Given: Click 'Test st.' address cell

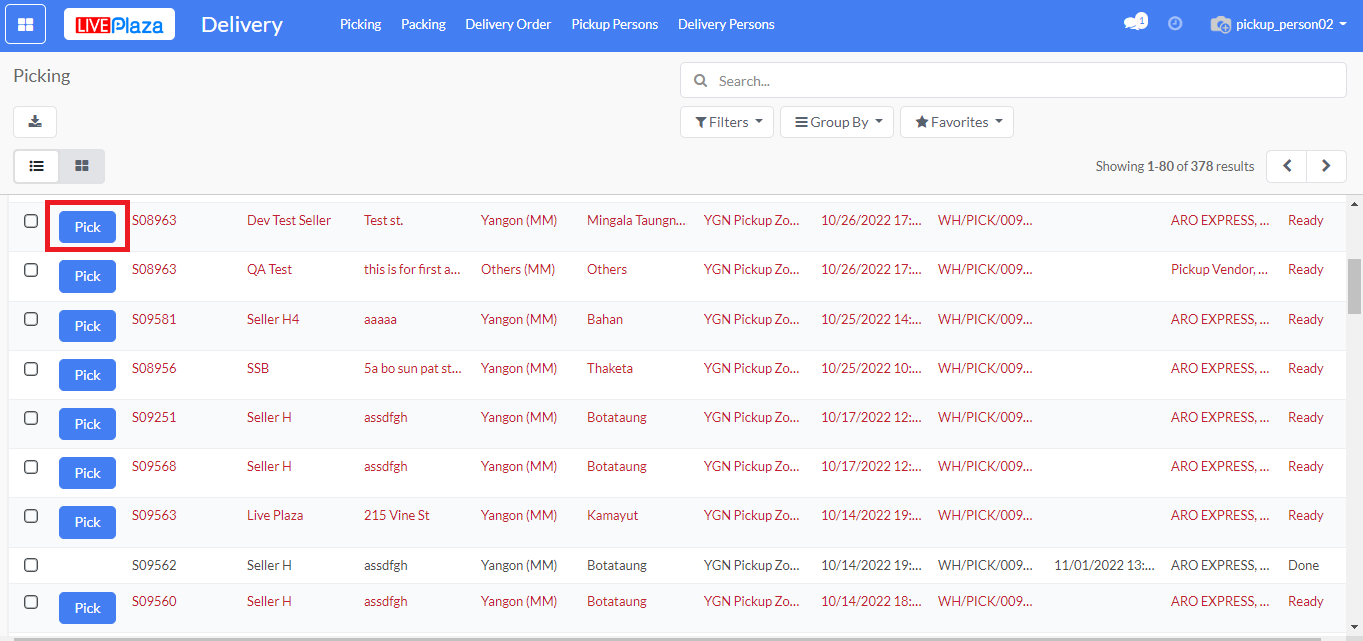Looking at the screenshot, I should coord(383,220).
